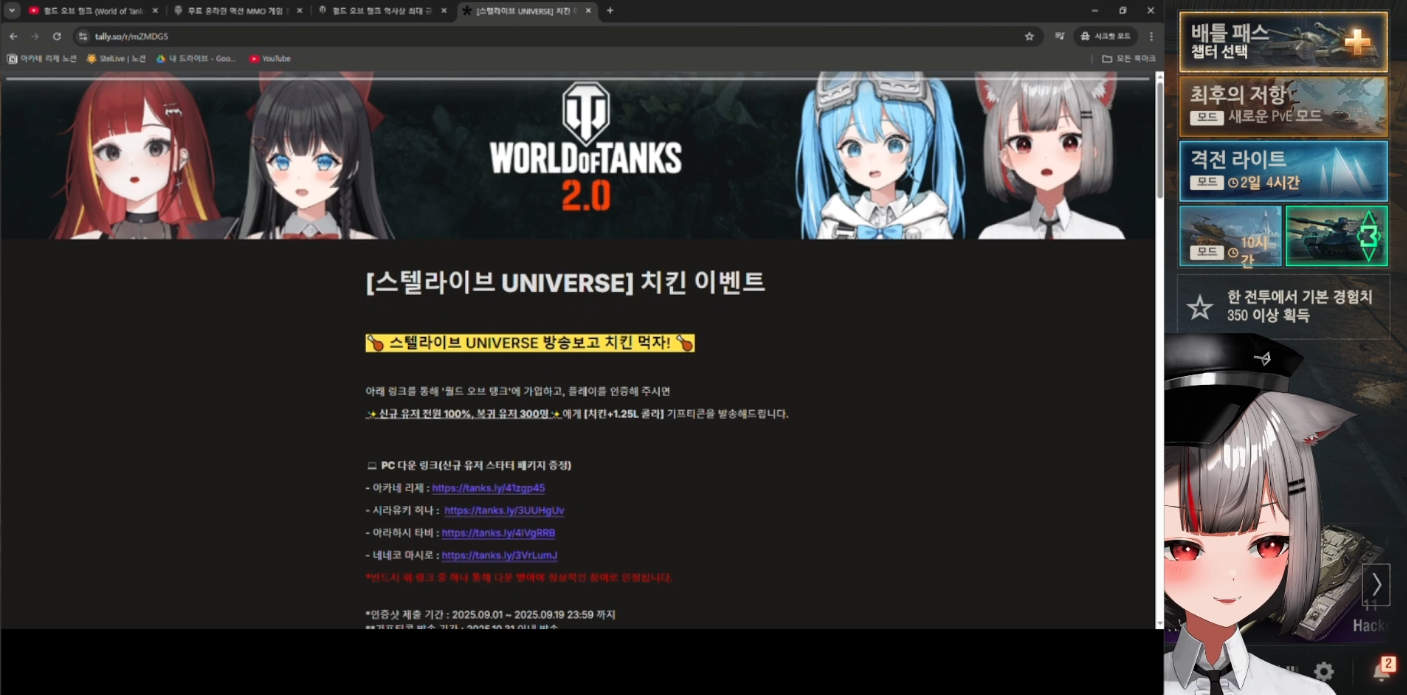
Task: Click the page vertical scrollbar
Action: (1159, 140)
